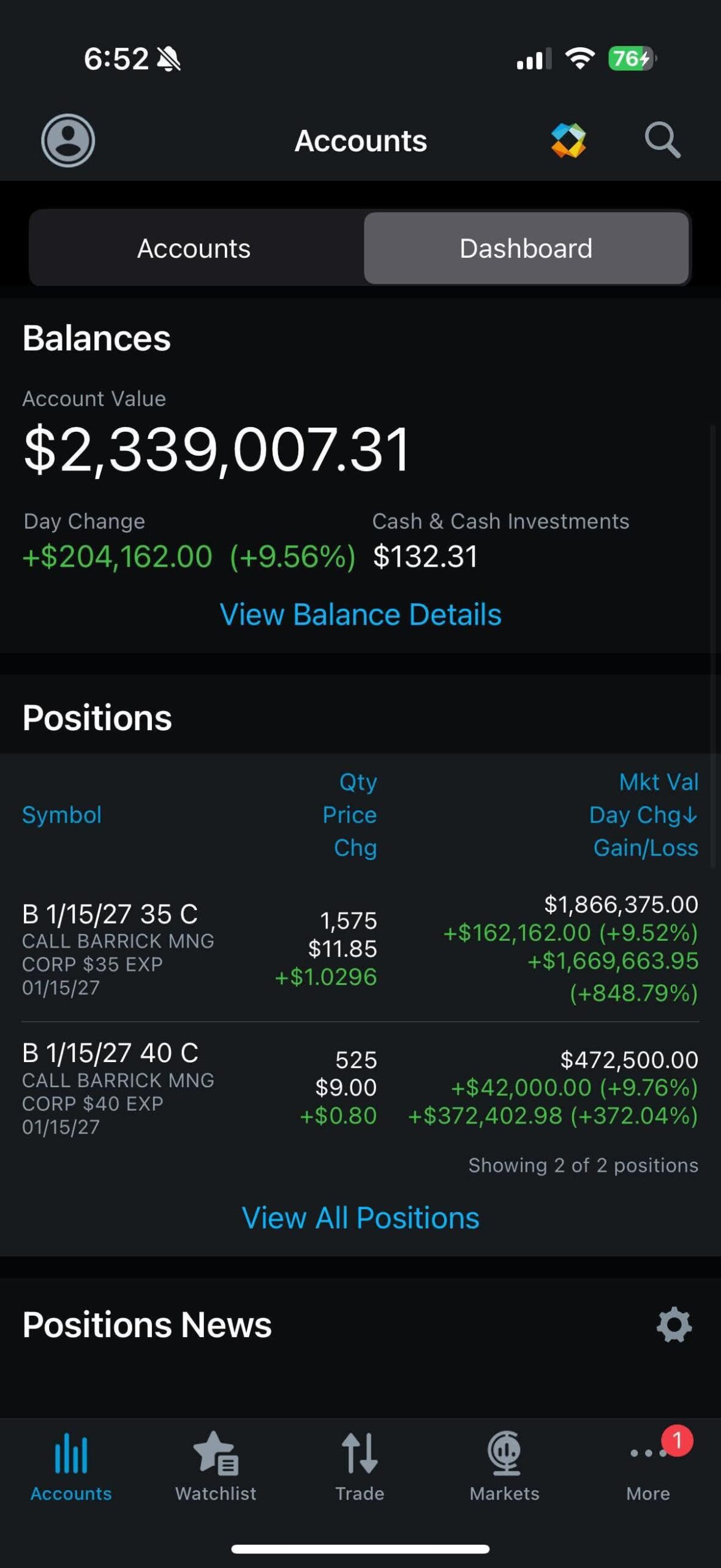Open View Balance Details link
The image size is (721, 1568).
click(360, 614)
